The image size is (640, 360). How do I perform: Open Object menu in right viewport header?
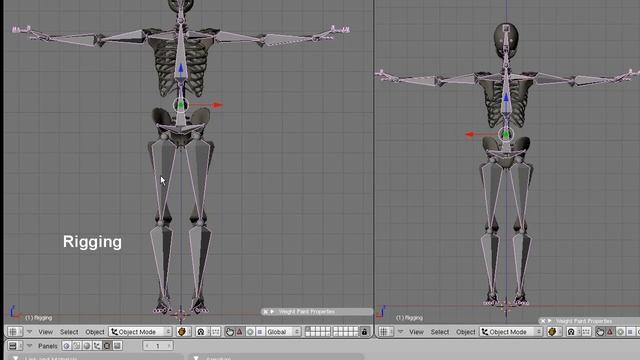tap(465, 332)
